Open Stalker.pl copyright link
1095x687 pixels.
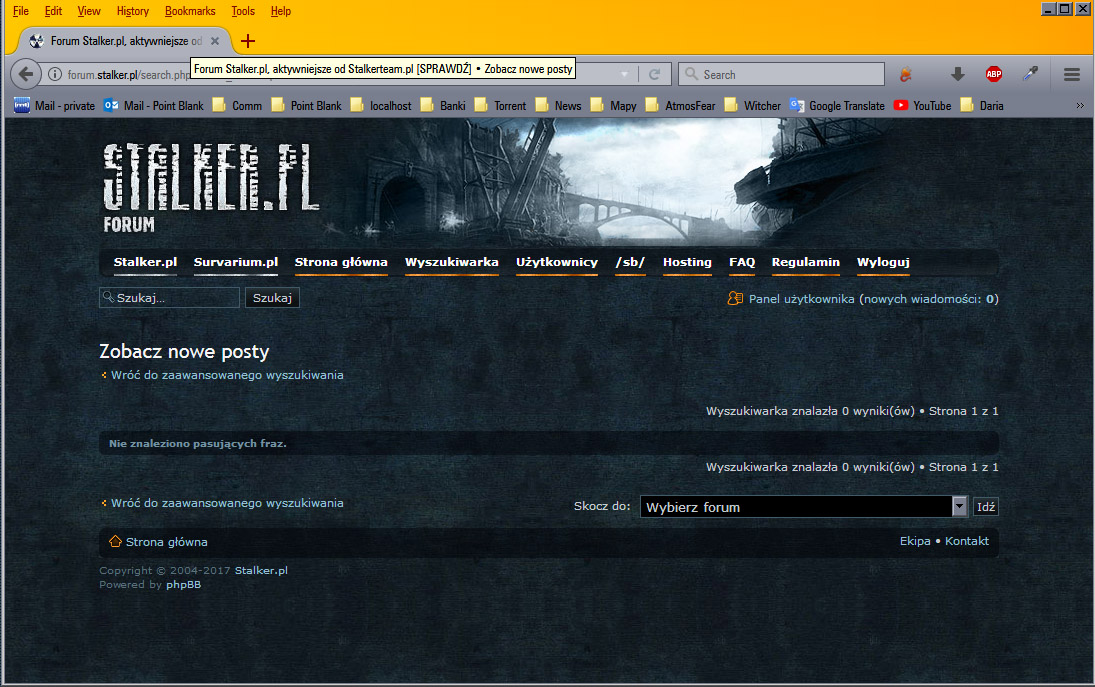click(x=261, y=570)
